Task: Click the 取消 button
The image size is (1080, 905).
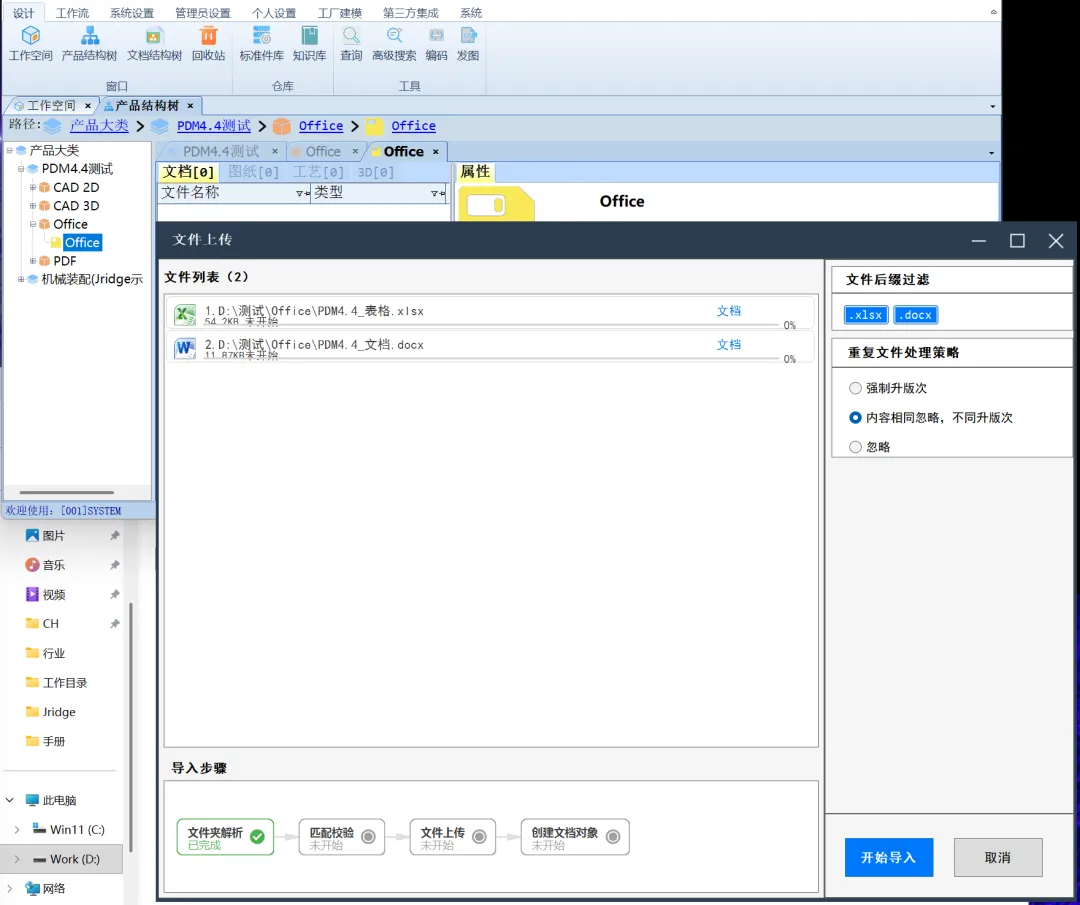Action: coord(997,857)
